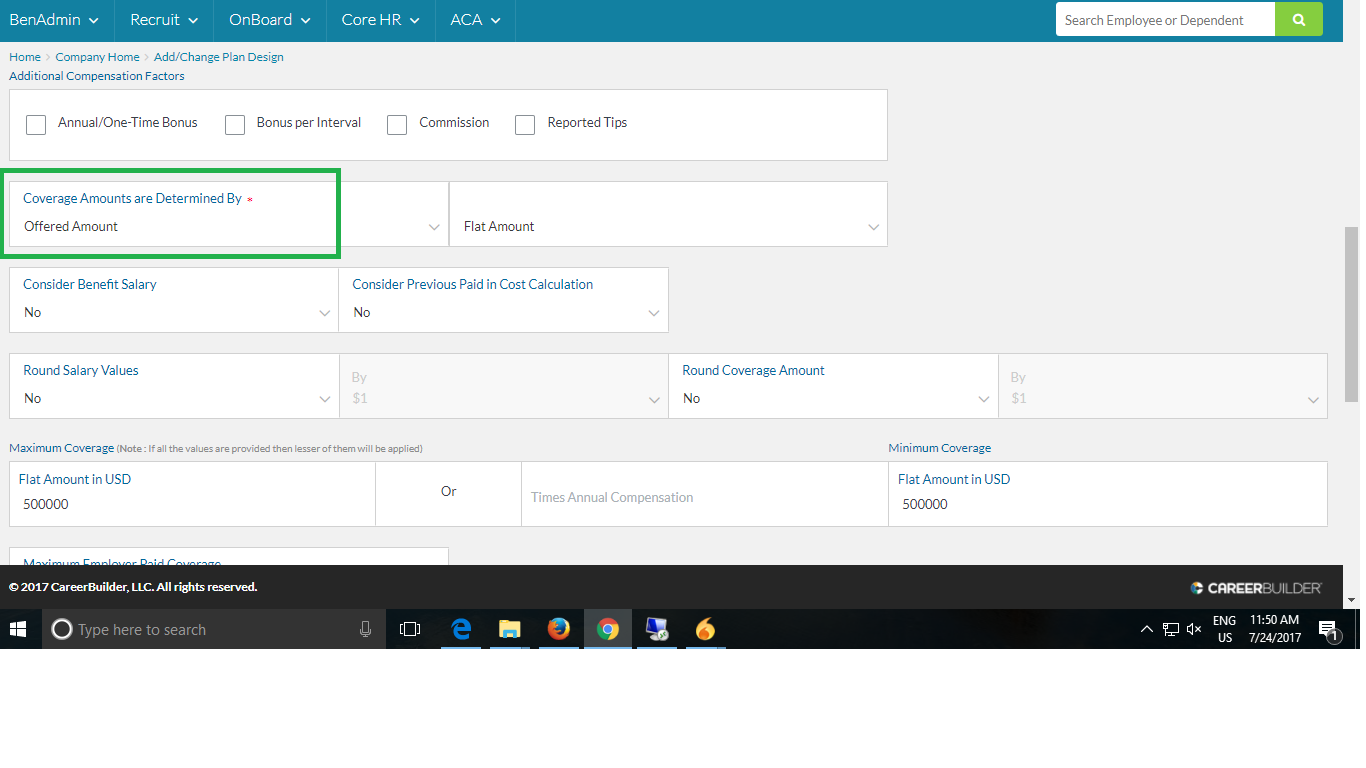Screen dimensions: 1366x768
Task: Click the Task View icon
Action: [x=410, y=629]
